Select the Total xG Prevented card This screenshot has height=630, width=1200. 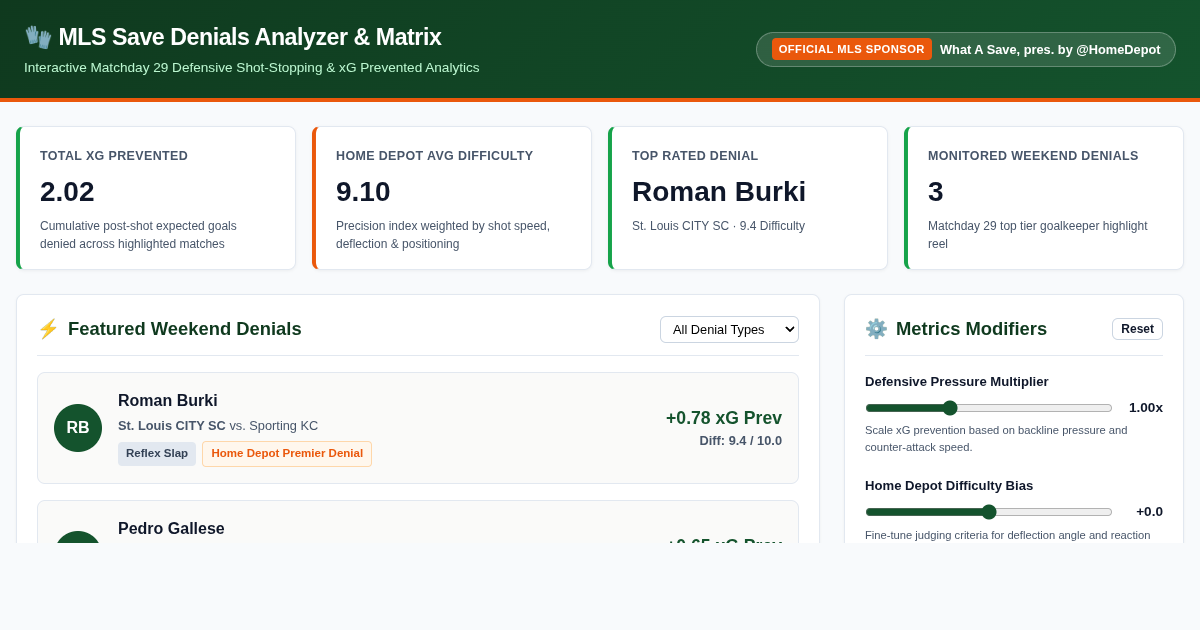(156, 198)
